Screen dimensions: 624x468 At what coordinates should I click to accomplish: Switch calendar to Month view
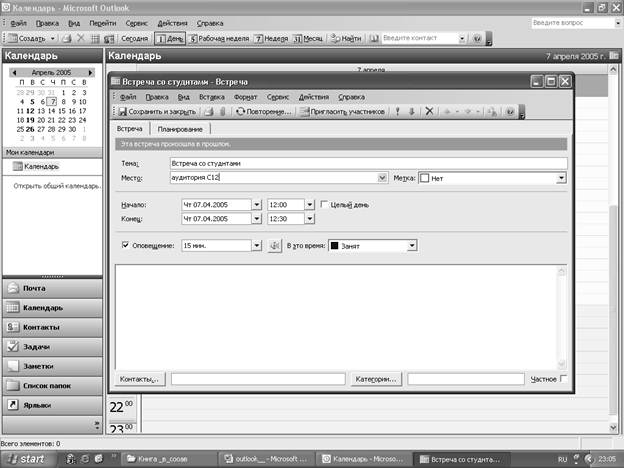[308, 38]
